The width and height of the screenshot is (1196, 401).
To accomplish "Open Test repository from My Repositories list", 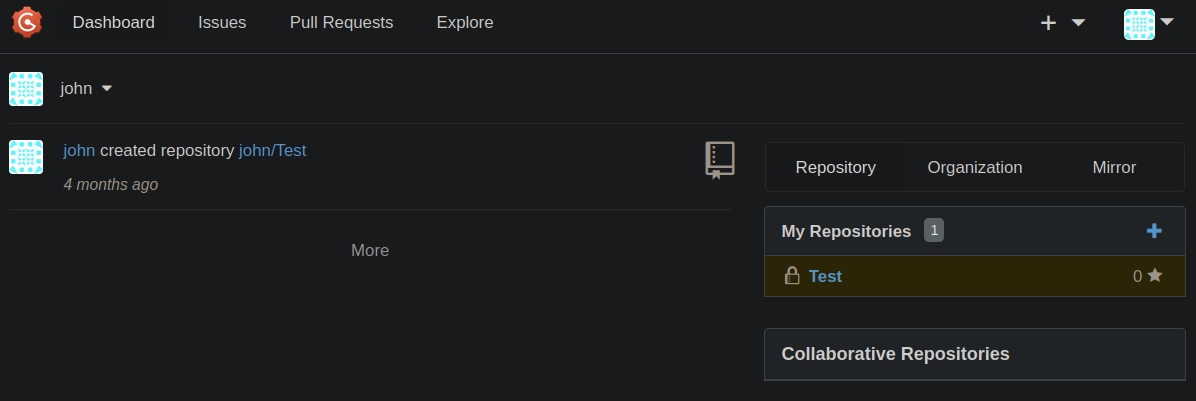I will click(x=825, y=276).
